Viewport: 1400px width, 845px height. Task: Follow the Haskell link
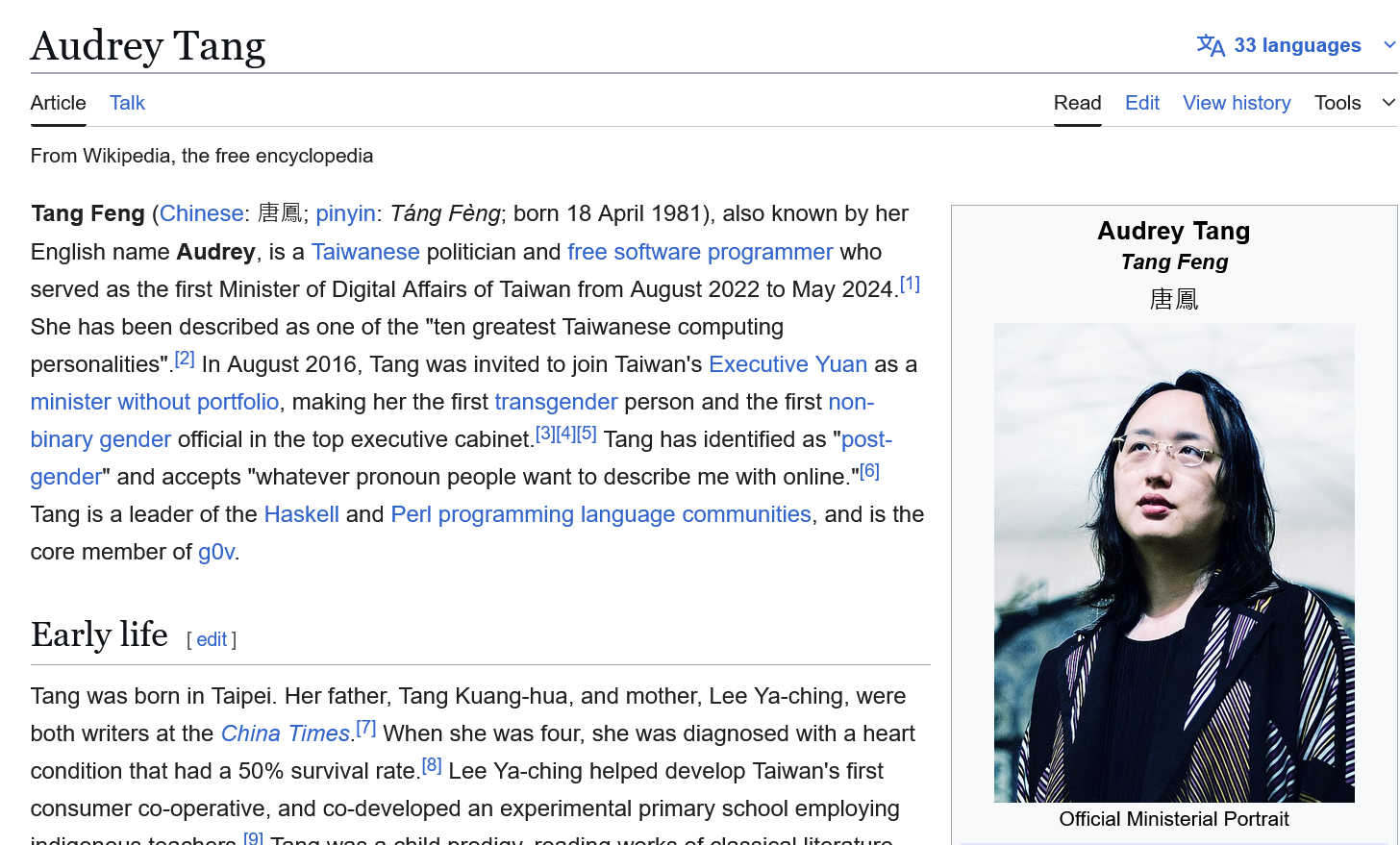pos(302,514)
